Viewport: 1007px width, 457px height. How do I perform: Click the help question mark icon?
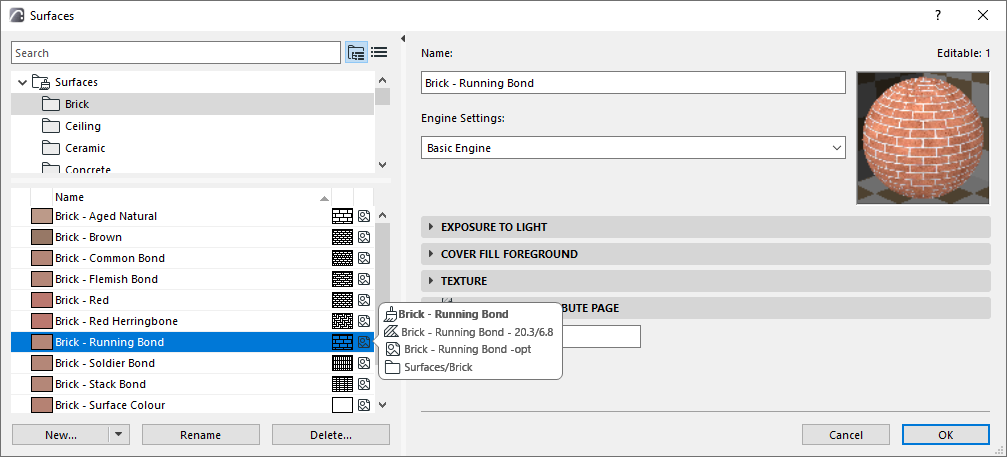[938, 15]
